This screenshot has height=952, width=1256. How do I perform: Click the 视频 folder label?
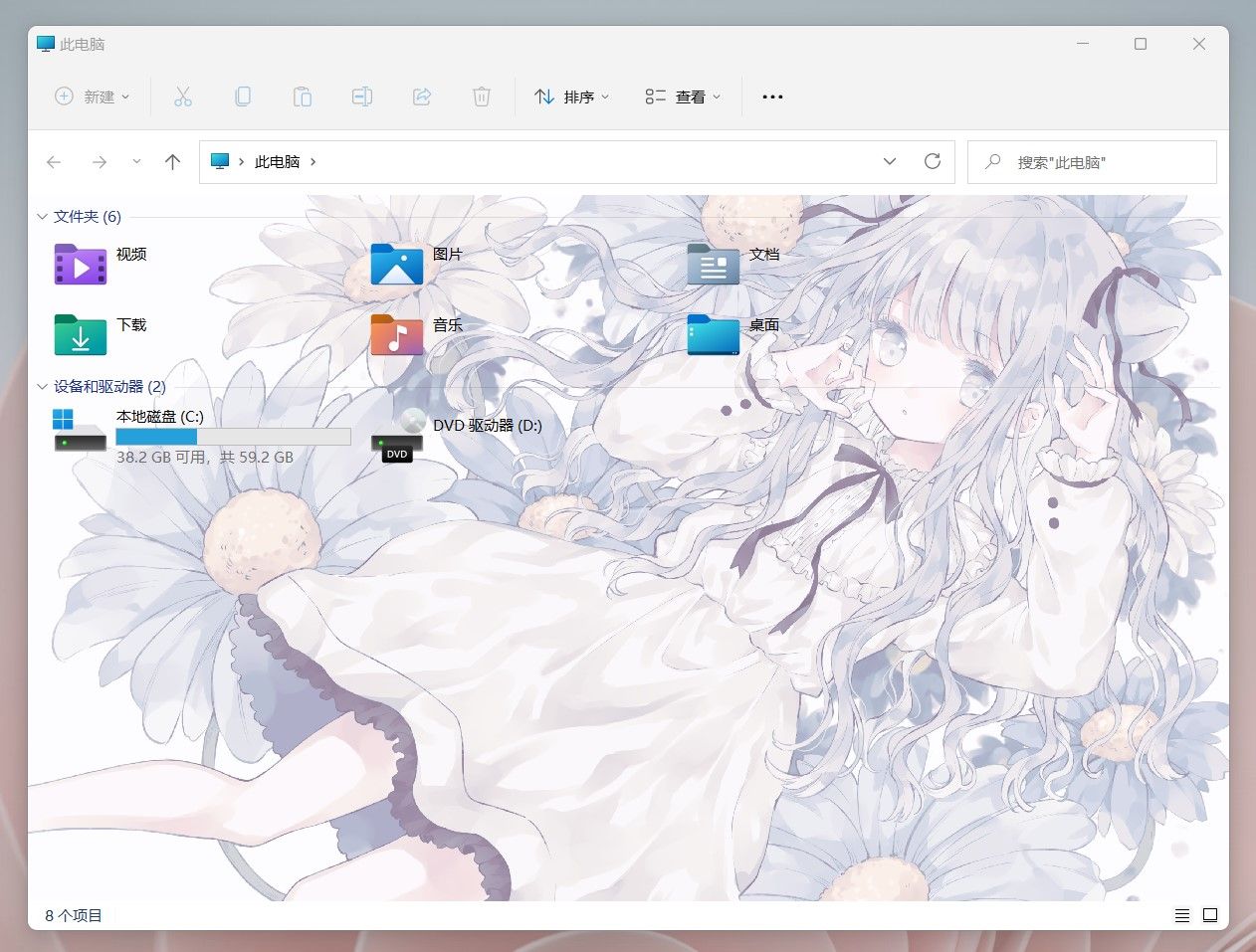[131, 255]
